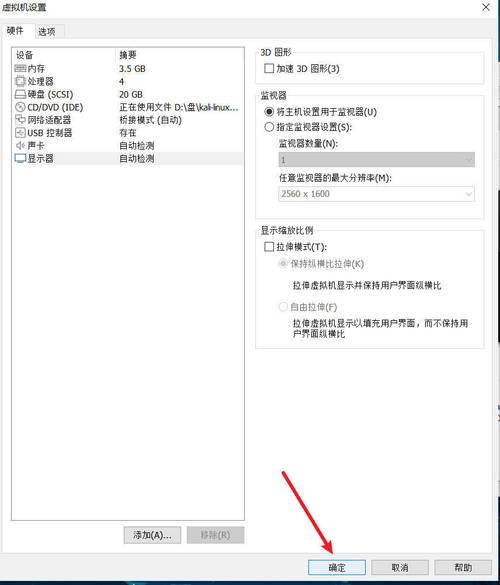Image resolution: width=500 pixels, height=585 pixels.
Task: Select 将主机设置用于监视器 radio option
Action: click(269, 112)
